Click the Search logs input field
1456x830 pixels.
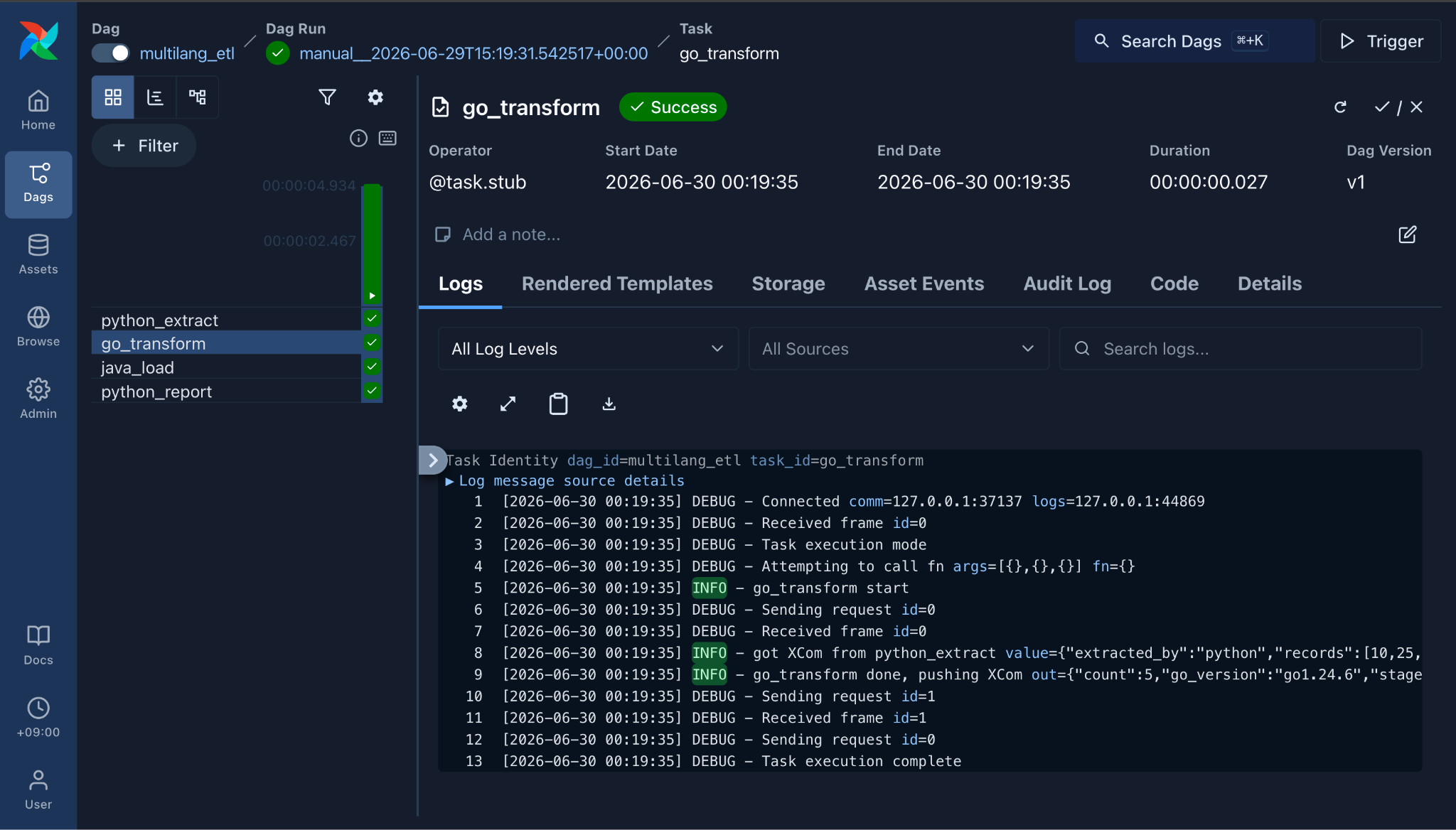1241,348
